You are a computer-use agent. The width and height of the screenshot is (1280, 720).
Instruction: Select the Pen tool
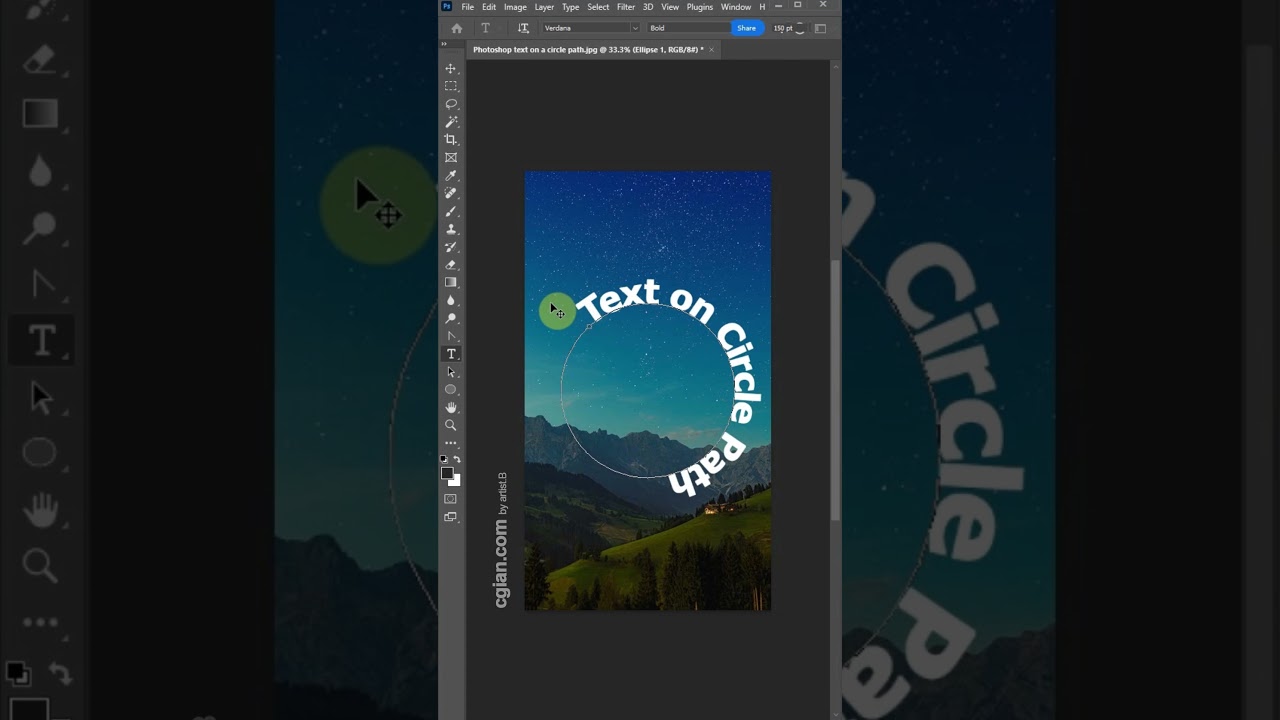[451, 336]
